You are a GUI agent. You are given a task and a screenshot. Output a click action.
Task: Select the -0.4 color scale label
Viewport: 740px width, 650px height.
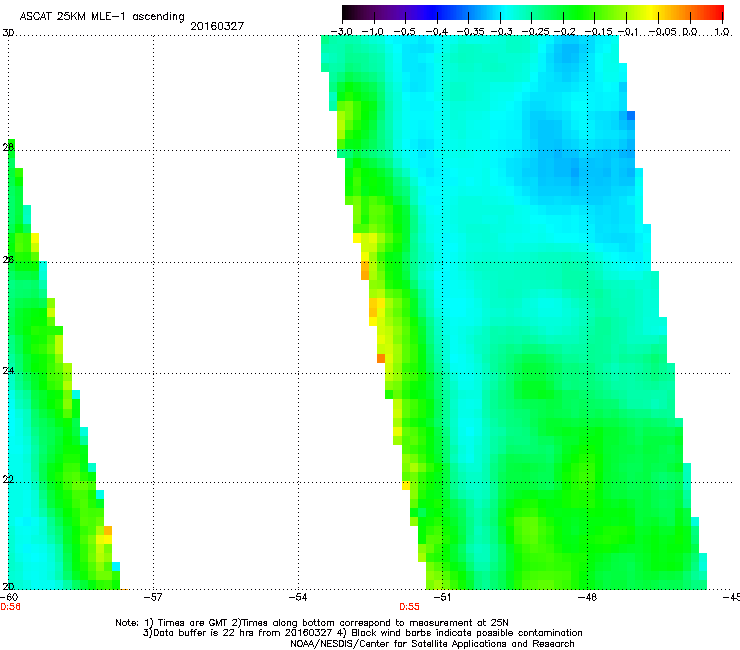pyautogui.click(x=437, y=32)
